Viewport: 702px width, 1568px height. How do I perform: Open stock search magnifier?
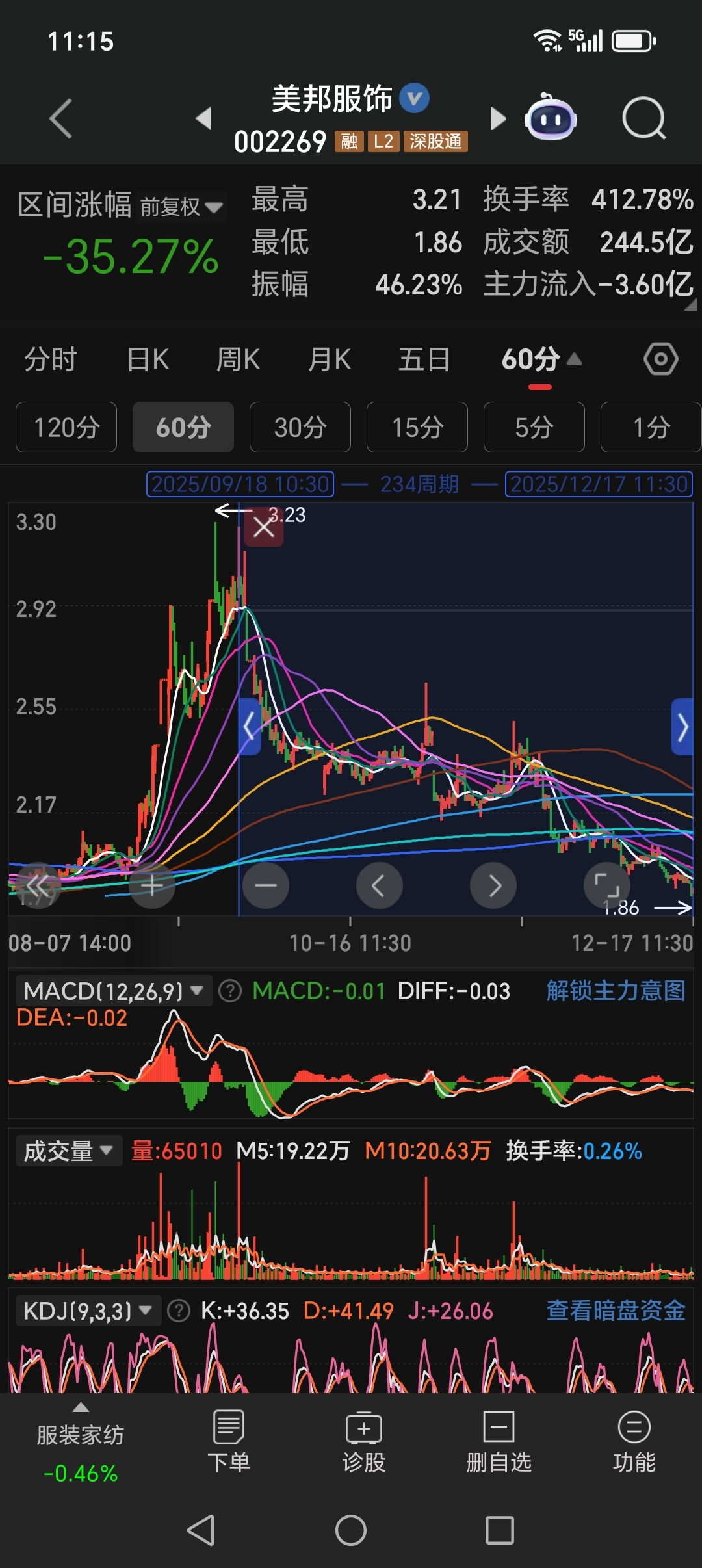coord(643,118)
